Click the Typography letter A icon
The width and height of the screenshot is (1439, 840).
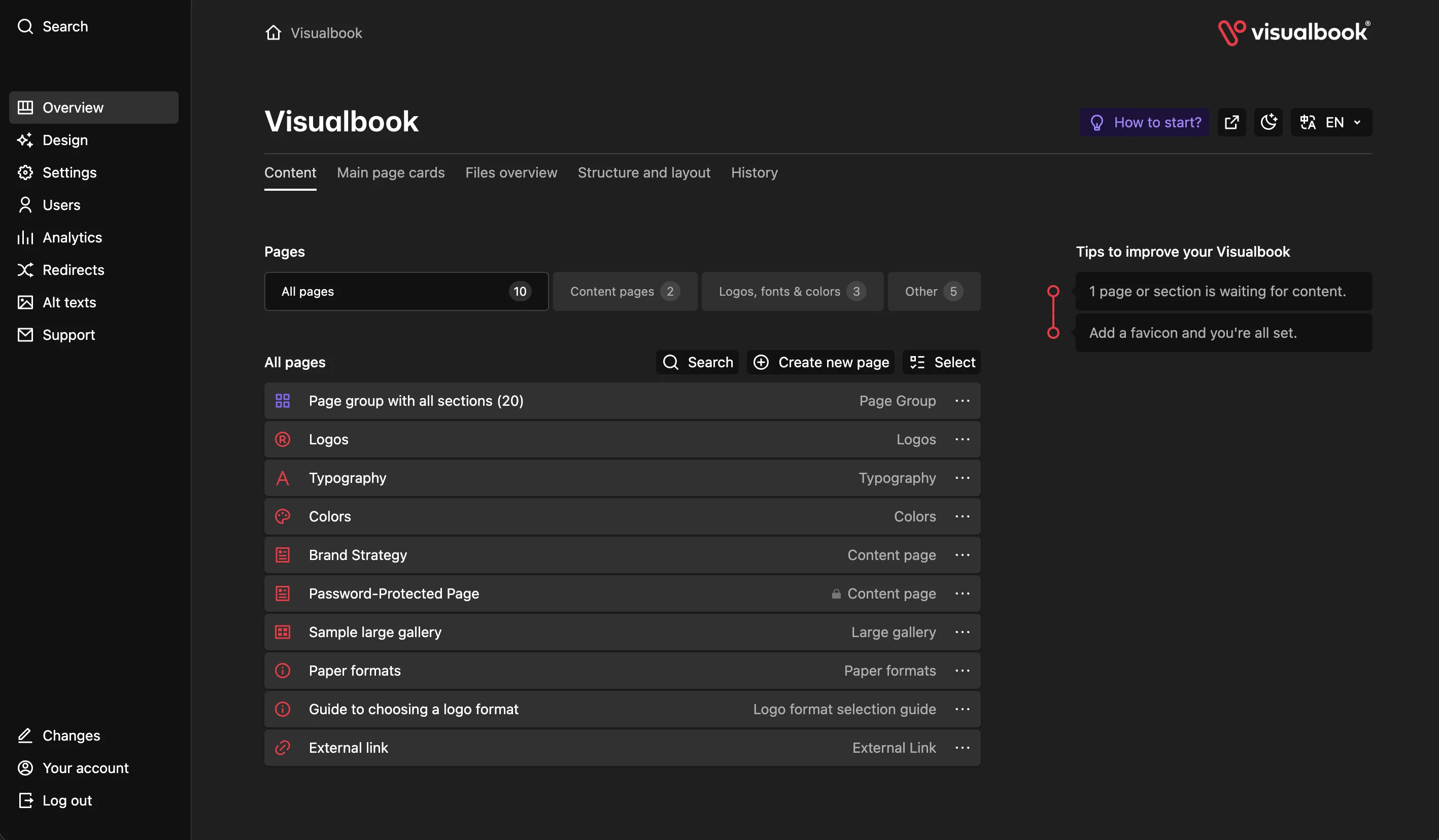[x=283, y=478]
